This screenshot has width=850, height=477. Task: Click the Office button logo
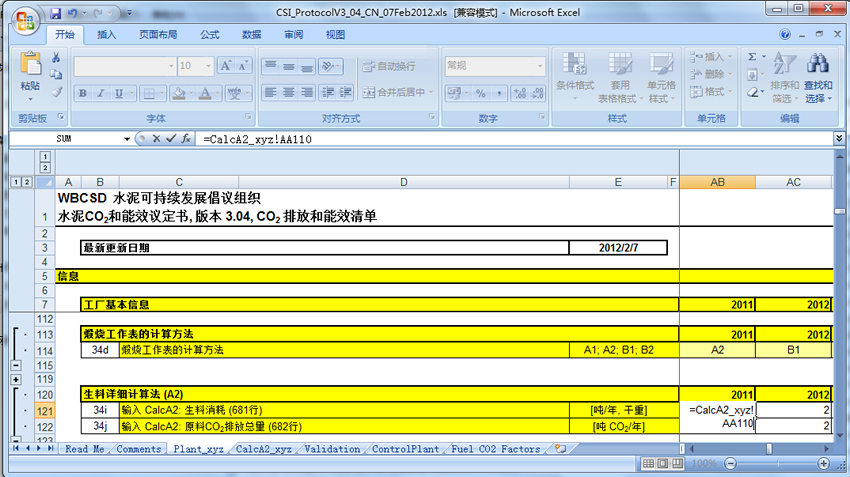click(25, 21)
